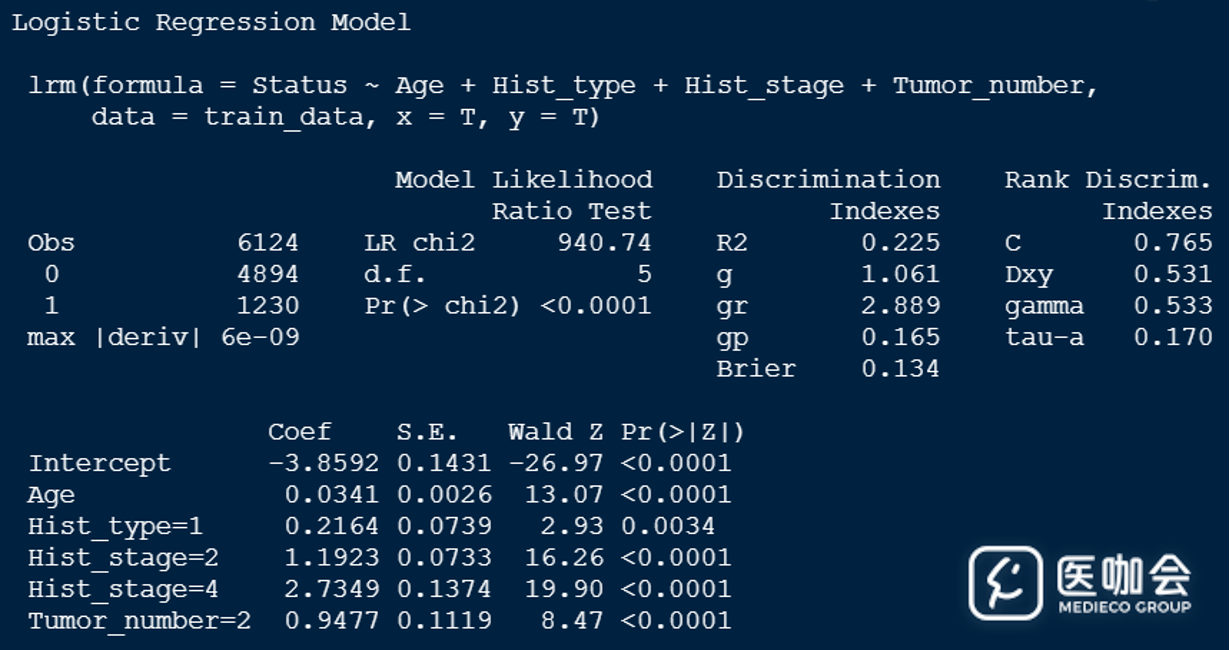
Task: Click the lrm formula line
Action: tap(563, 86)
